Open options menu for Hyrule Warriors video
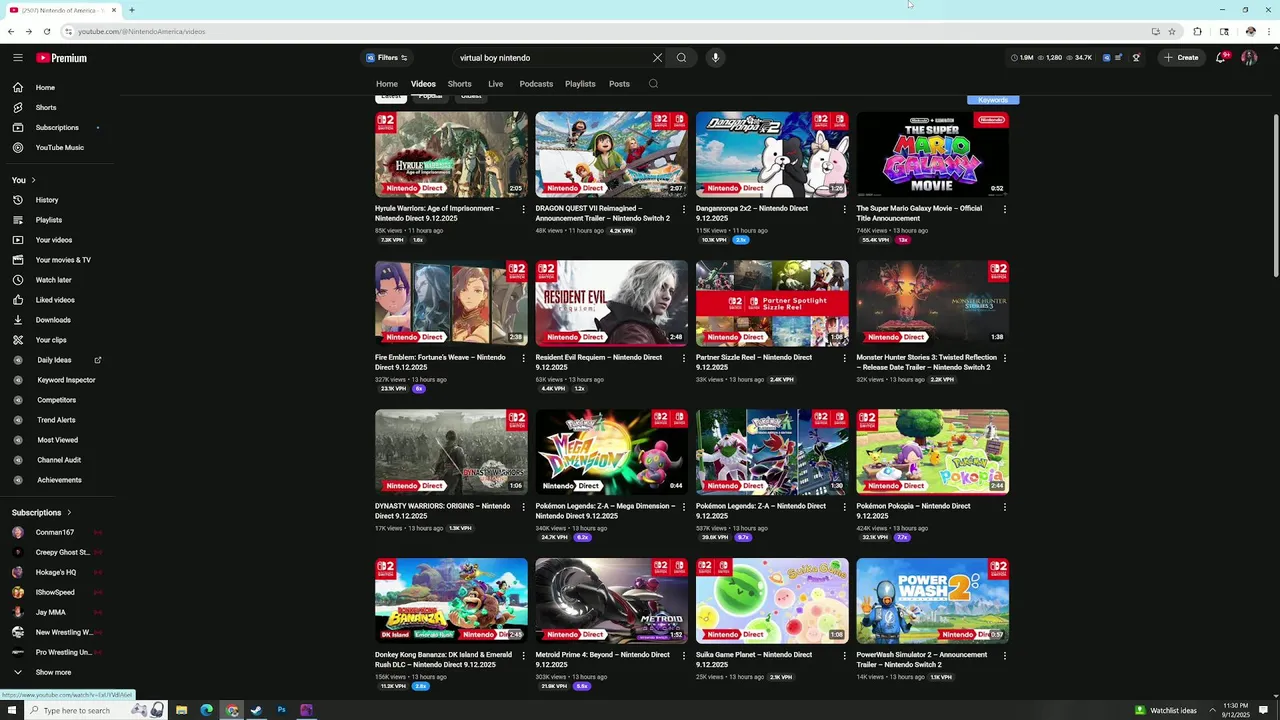This screenshot has width=1280, height=720. 523,209
